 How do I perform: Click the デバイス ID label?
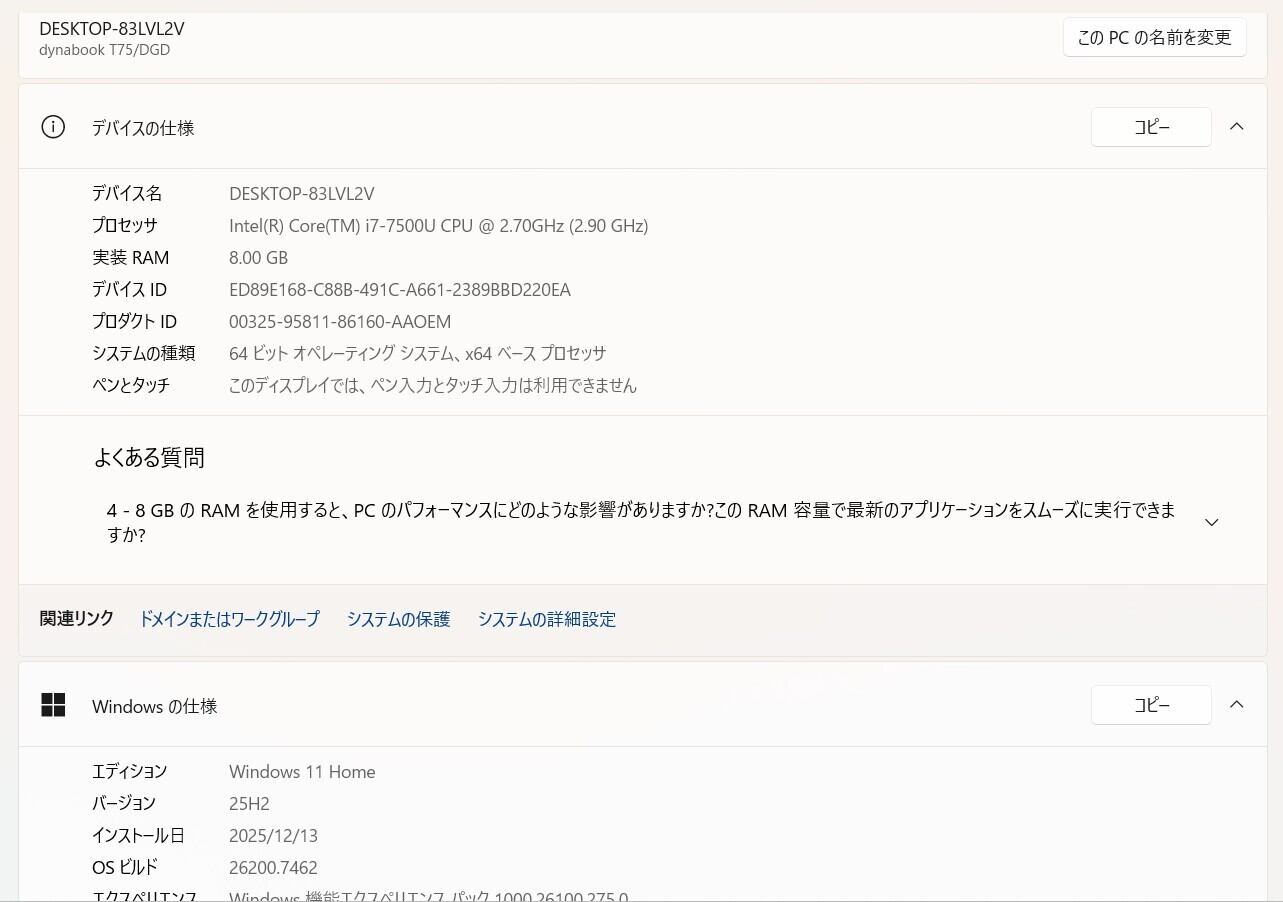pos(130,290)
